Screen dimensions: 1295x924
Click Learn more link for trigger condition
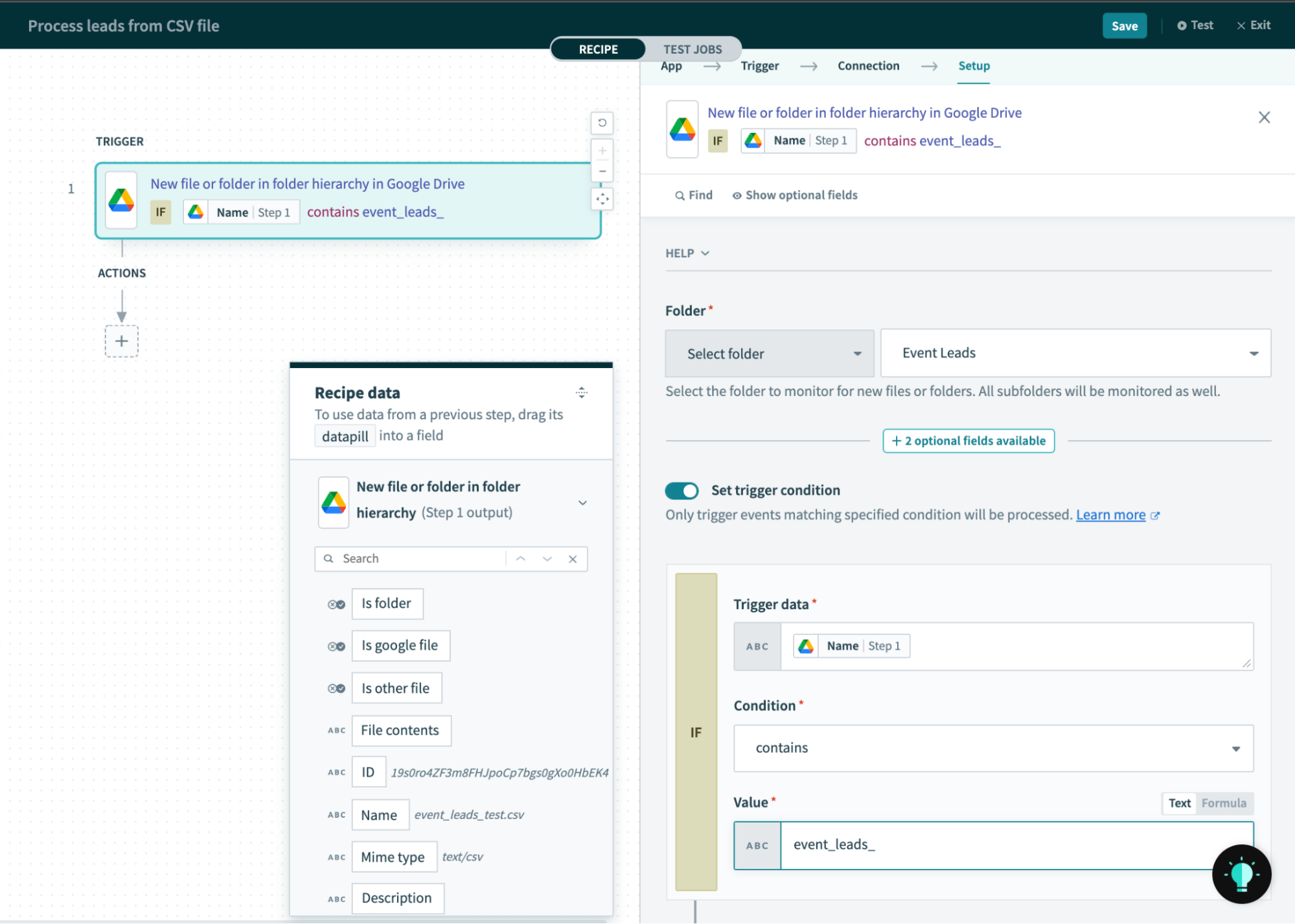coord(1110,514)
